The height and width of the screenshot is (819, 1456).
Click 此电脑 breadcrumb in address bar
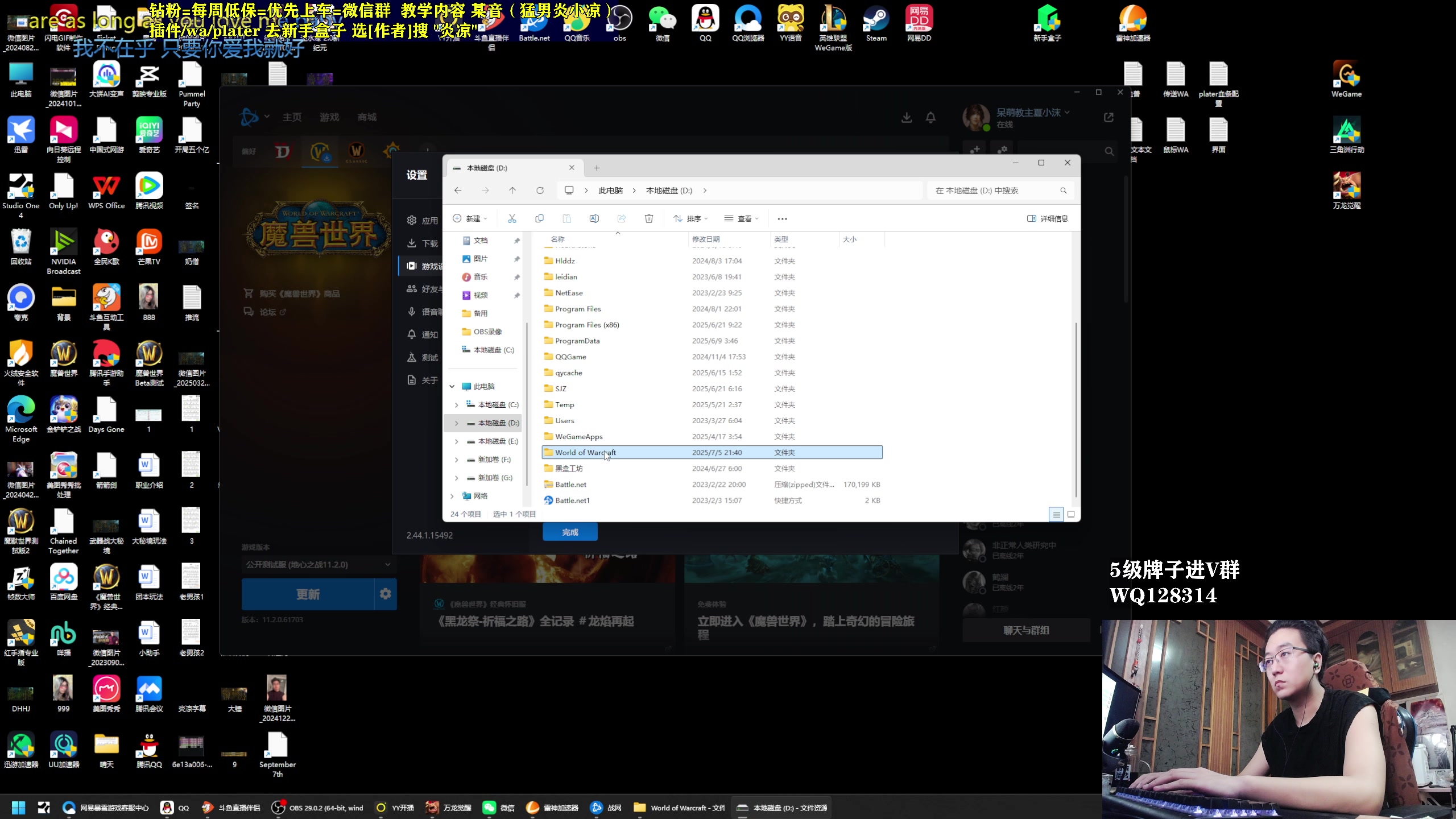pos(610,191)
